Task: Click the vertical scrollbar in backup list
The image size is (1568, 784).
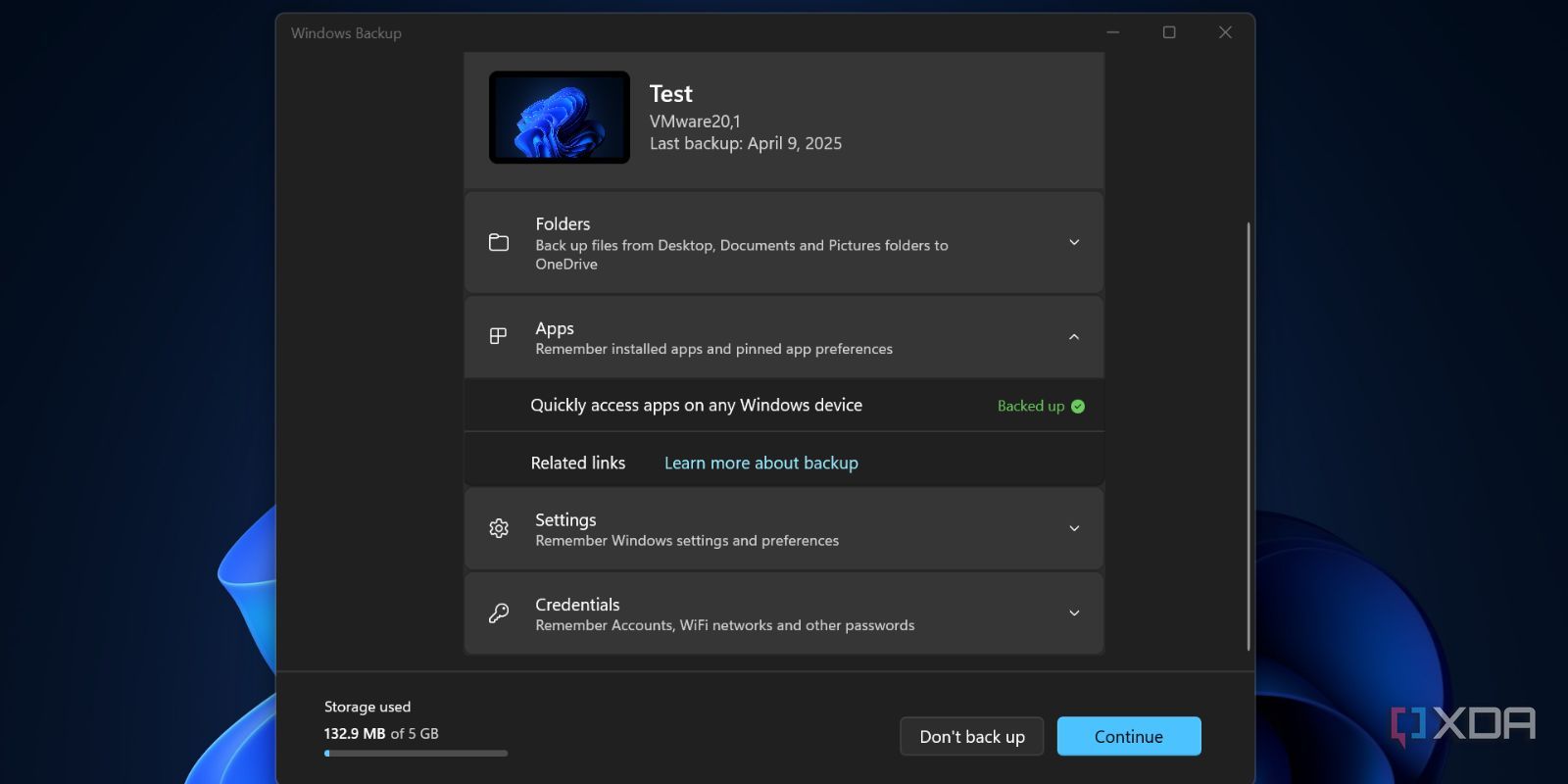Action: click(1249, 436)
